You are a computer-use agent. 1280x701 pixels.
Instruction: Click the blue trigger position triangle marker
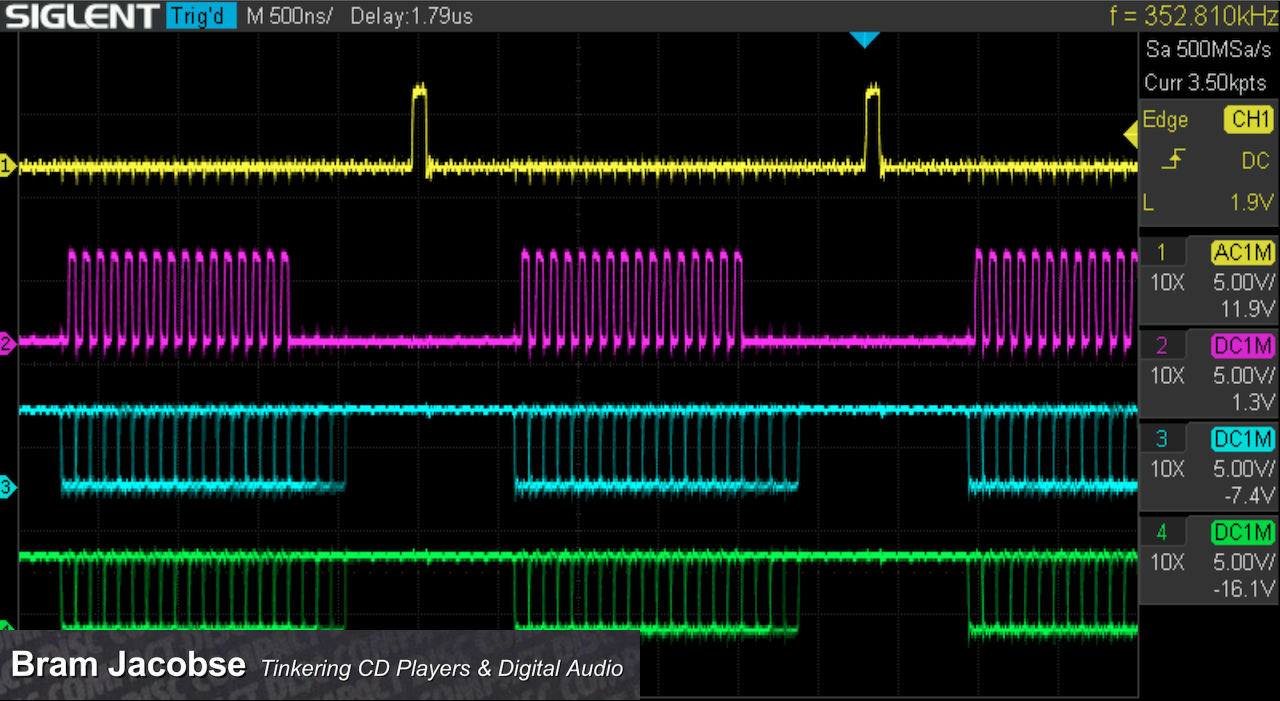point(863,39)
